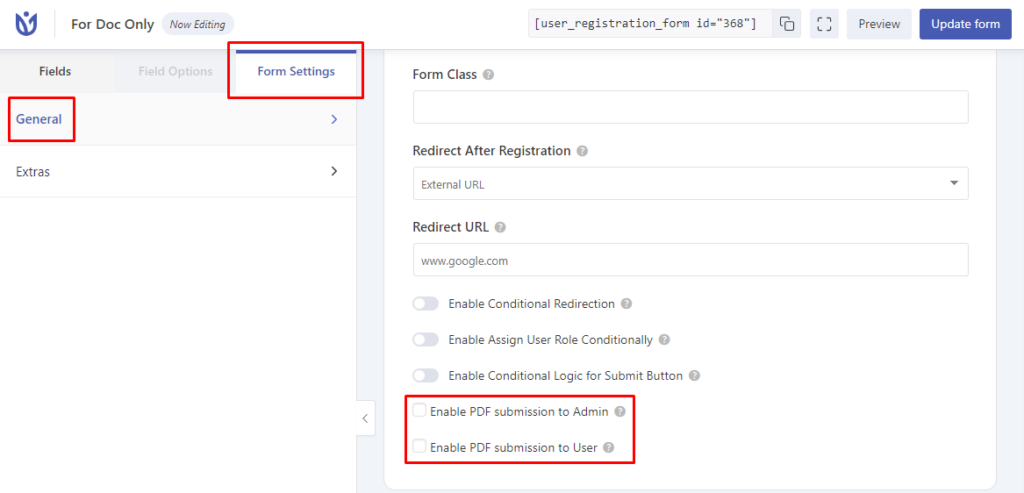Click help icon beside Redirect After Registration
Screen dimensions: 1024x493
tap(582, 151)
